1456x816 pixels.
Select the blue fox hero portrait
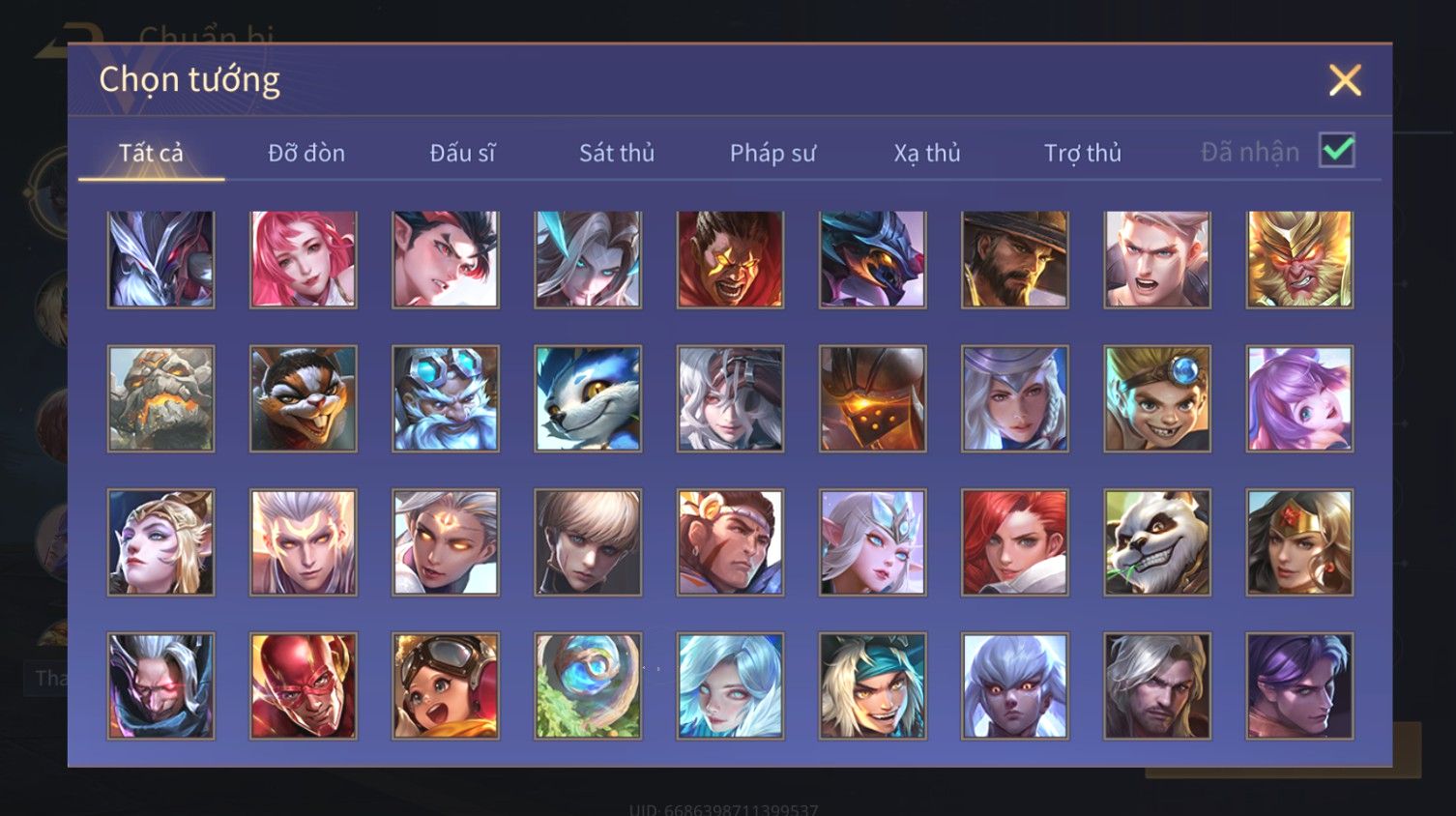point(588,398)
